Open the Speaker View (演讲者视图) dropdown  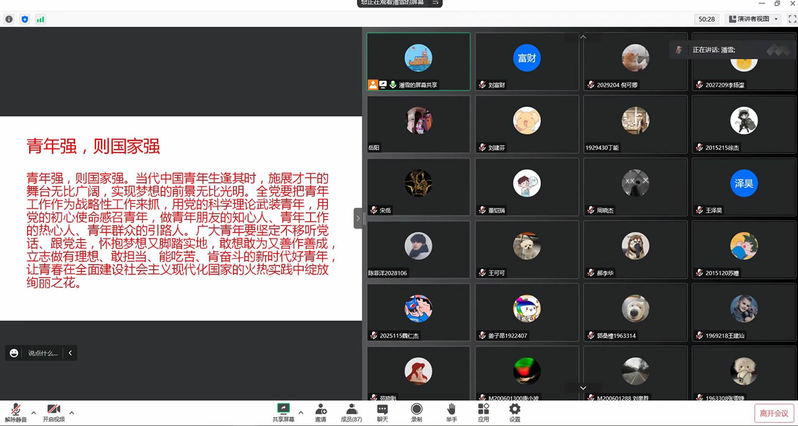coord(757,18)
